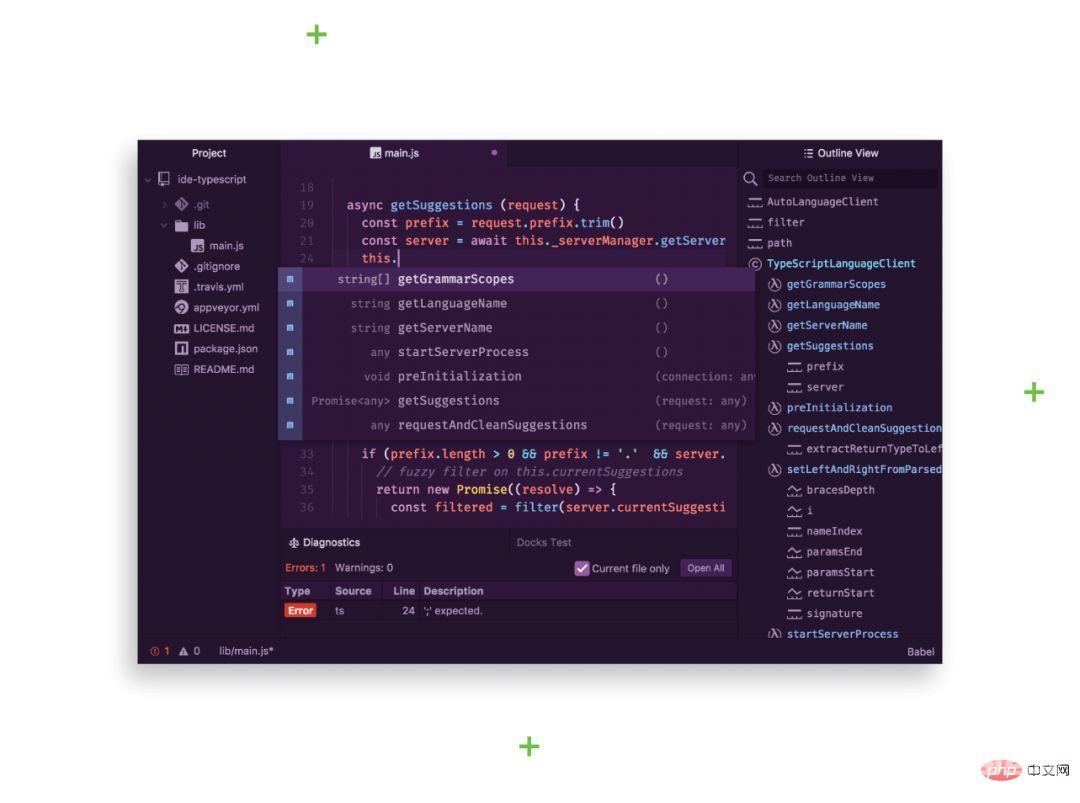This screenshot has width=1080, height=803.
Task: Click the Outline View list icon in header
Action: [x=808, y=153]
